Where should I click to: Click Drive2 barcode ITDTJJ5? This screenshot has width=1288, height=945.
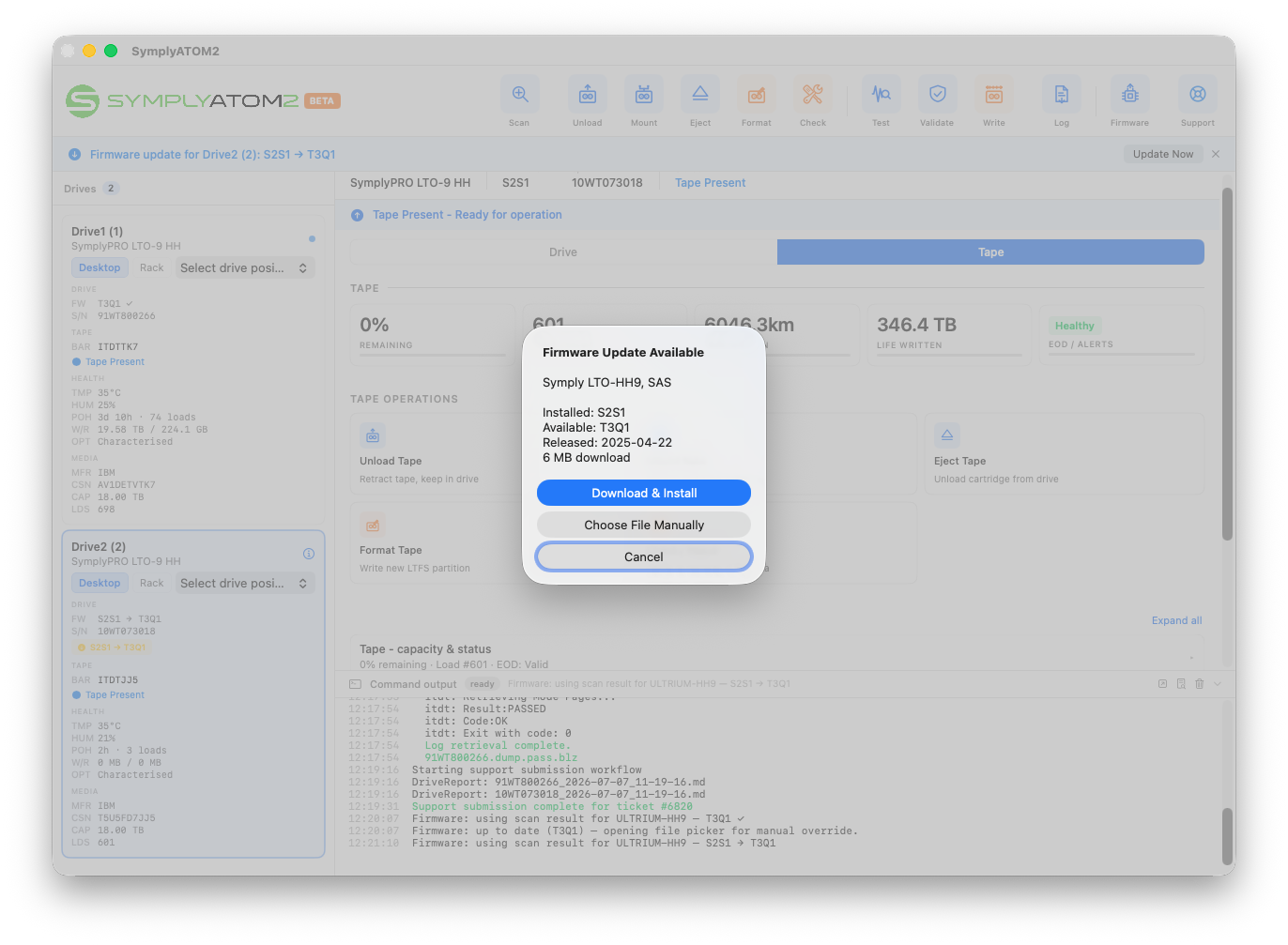click(x=118, y=680)
